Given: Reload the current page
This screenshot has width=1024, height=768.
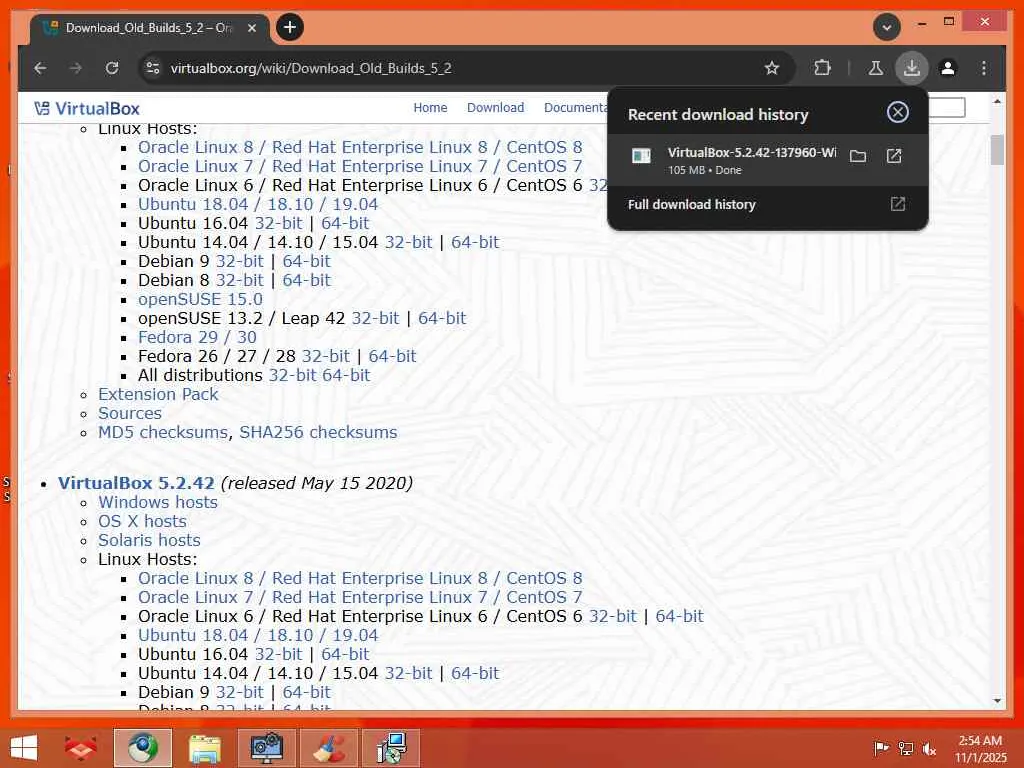Looking at the screenshot, I should point(112,68).
